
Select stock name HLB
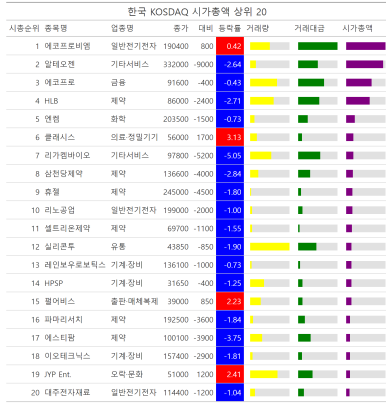(51, 101)
